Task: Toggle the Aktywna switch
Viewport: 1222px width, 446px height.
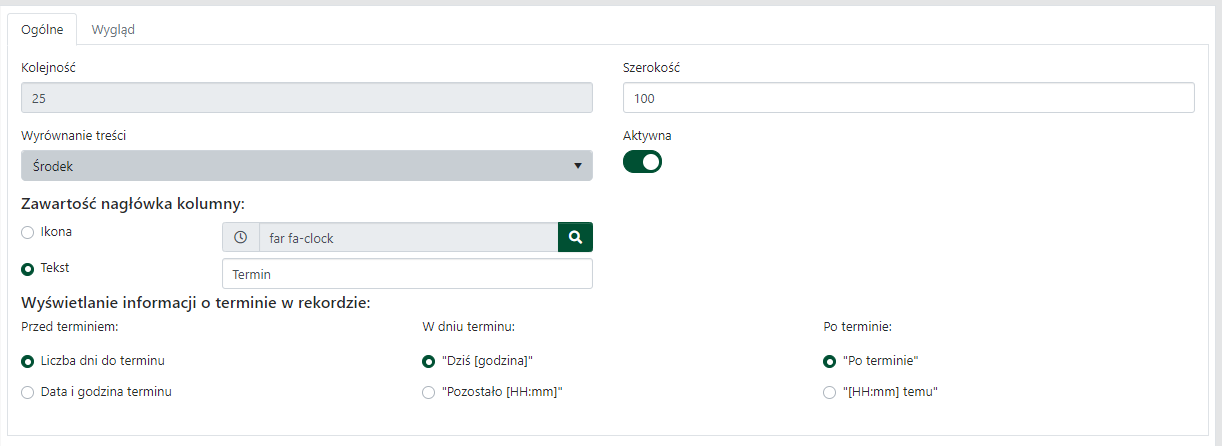Action: (642, 161)
